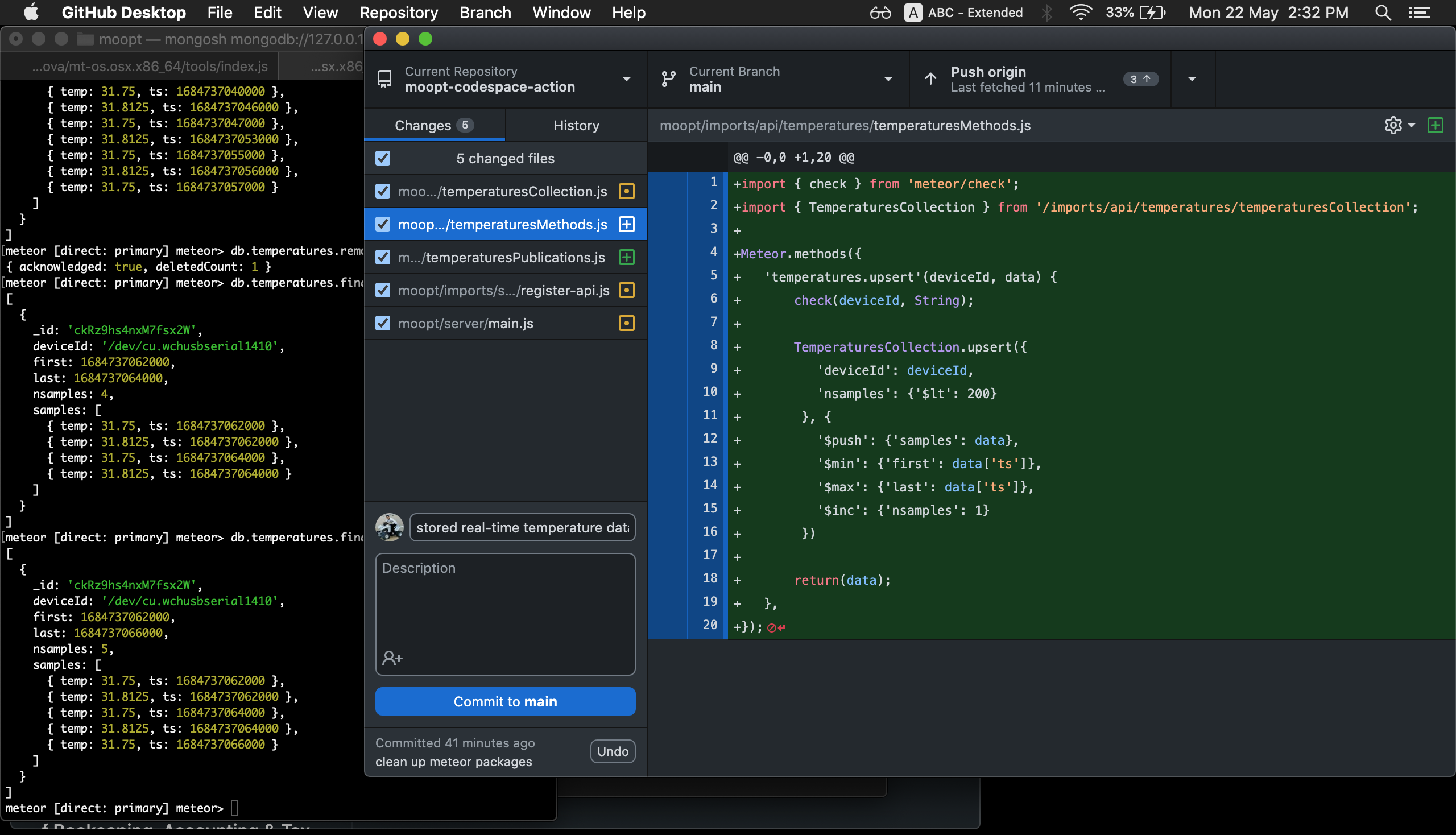Click the branch icon beside Current Branch

[x=667, y=79]
